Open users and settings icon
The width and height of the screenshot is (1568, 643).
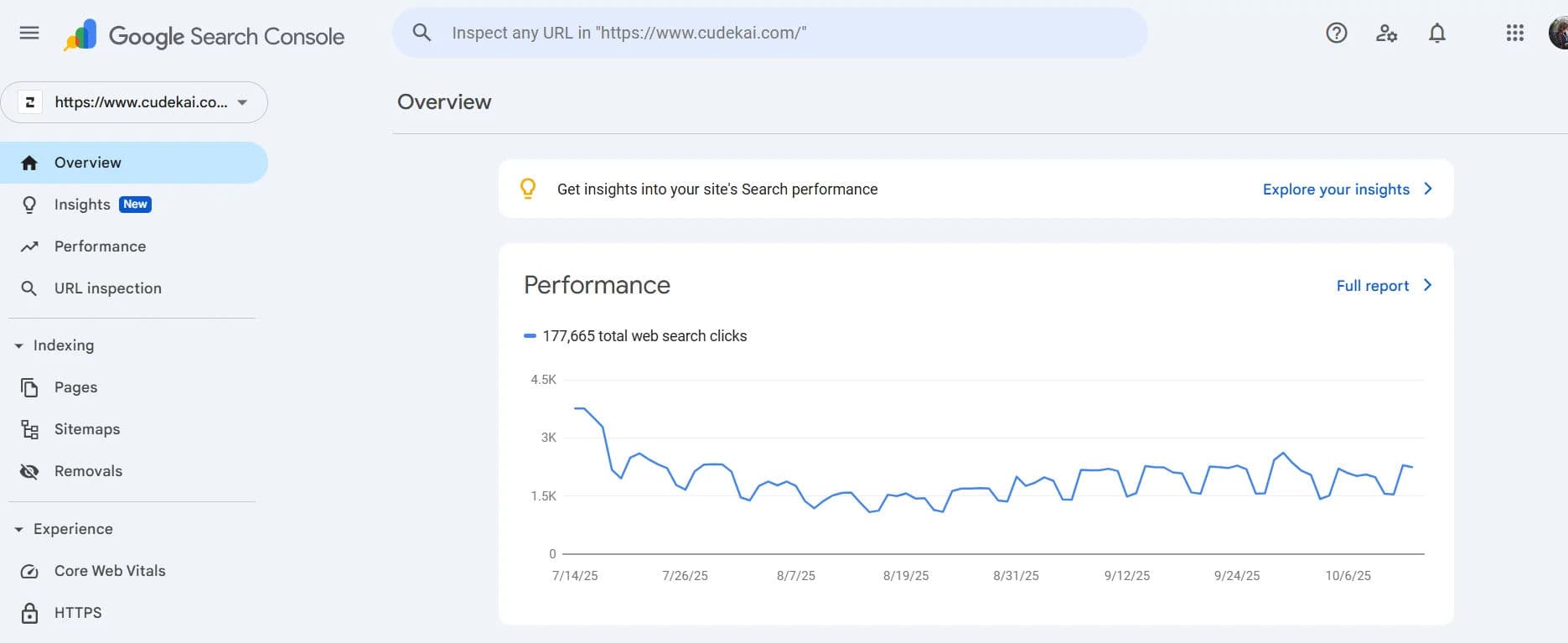point(1387,33)
